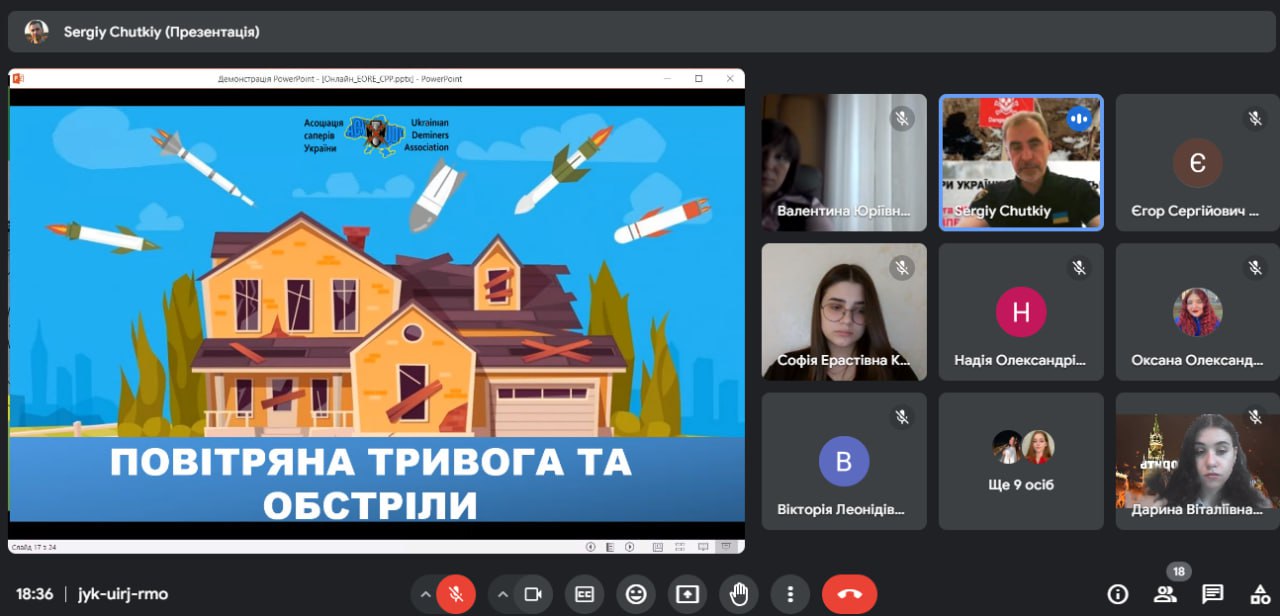Open the activities panel icon

tap(1260, 594)
